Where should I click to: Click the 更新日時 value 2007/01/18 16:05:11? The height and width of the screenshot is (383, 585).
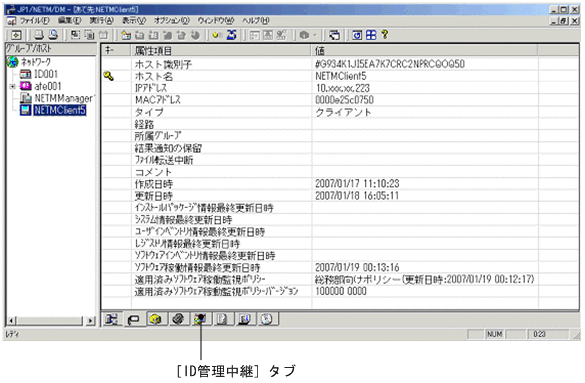click(x=357, y=195)
